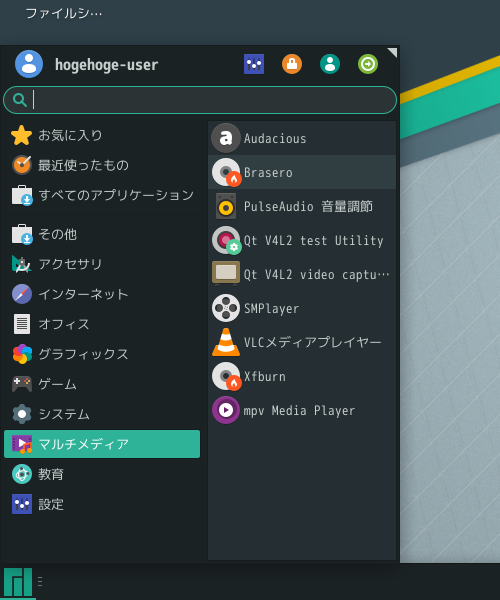Launch mpv Media Player purple icon
500x600 pixels.
tap(226, 410)
